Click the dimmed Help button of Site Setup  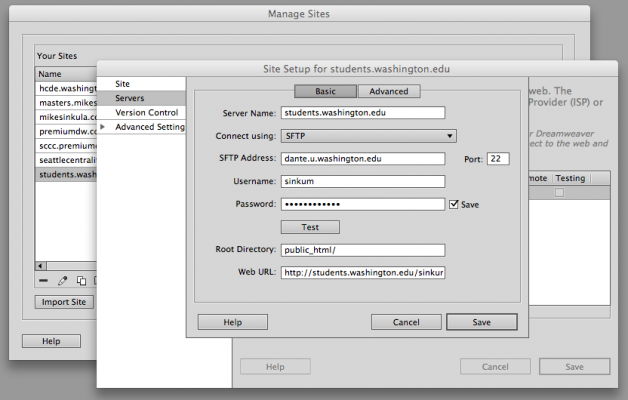pos(275,367)
